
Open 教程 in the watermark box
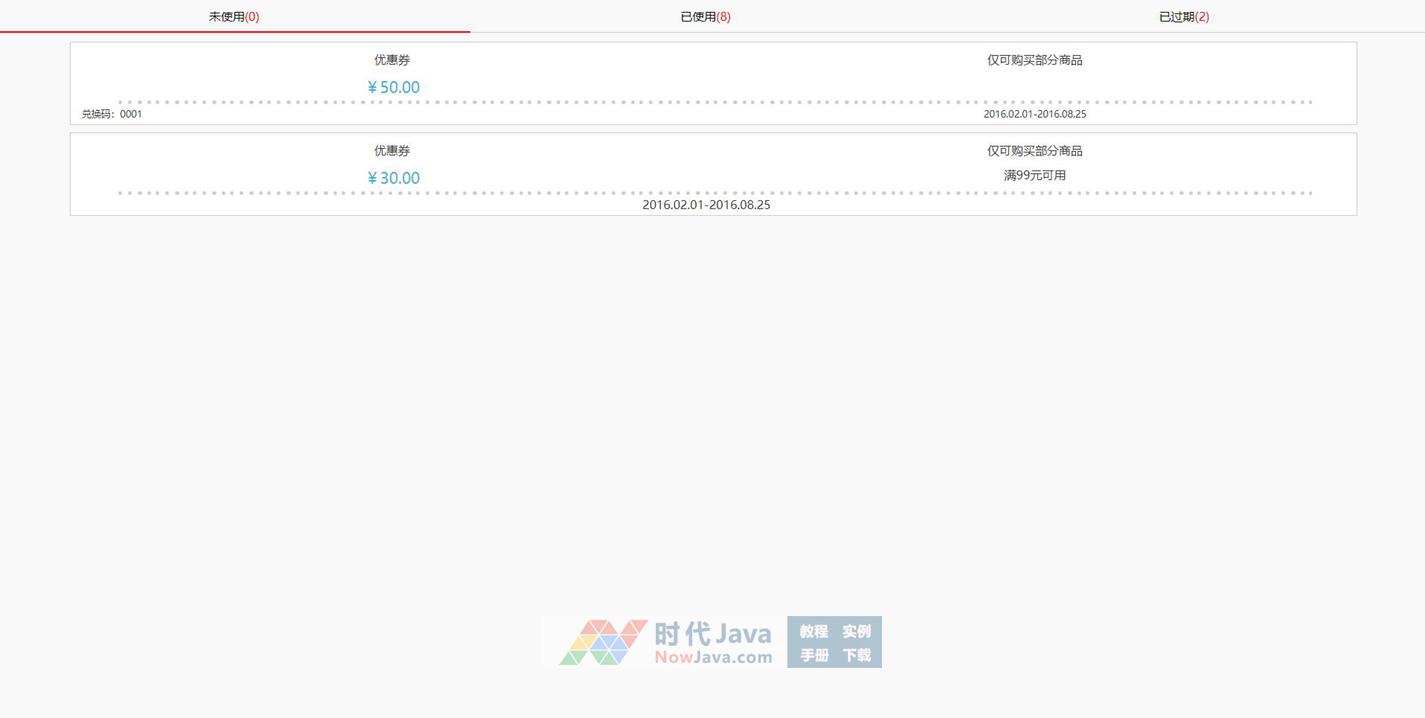(814, 631)
